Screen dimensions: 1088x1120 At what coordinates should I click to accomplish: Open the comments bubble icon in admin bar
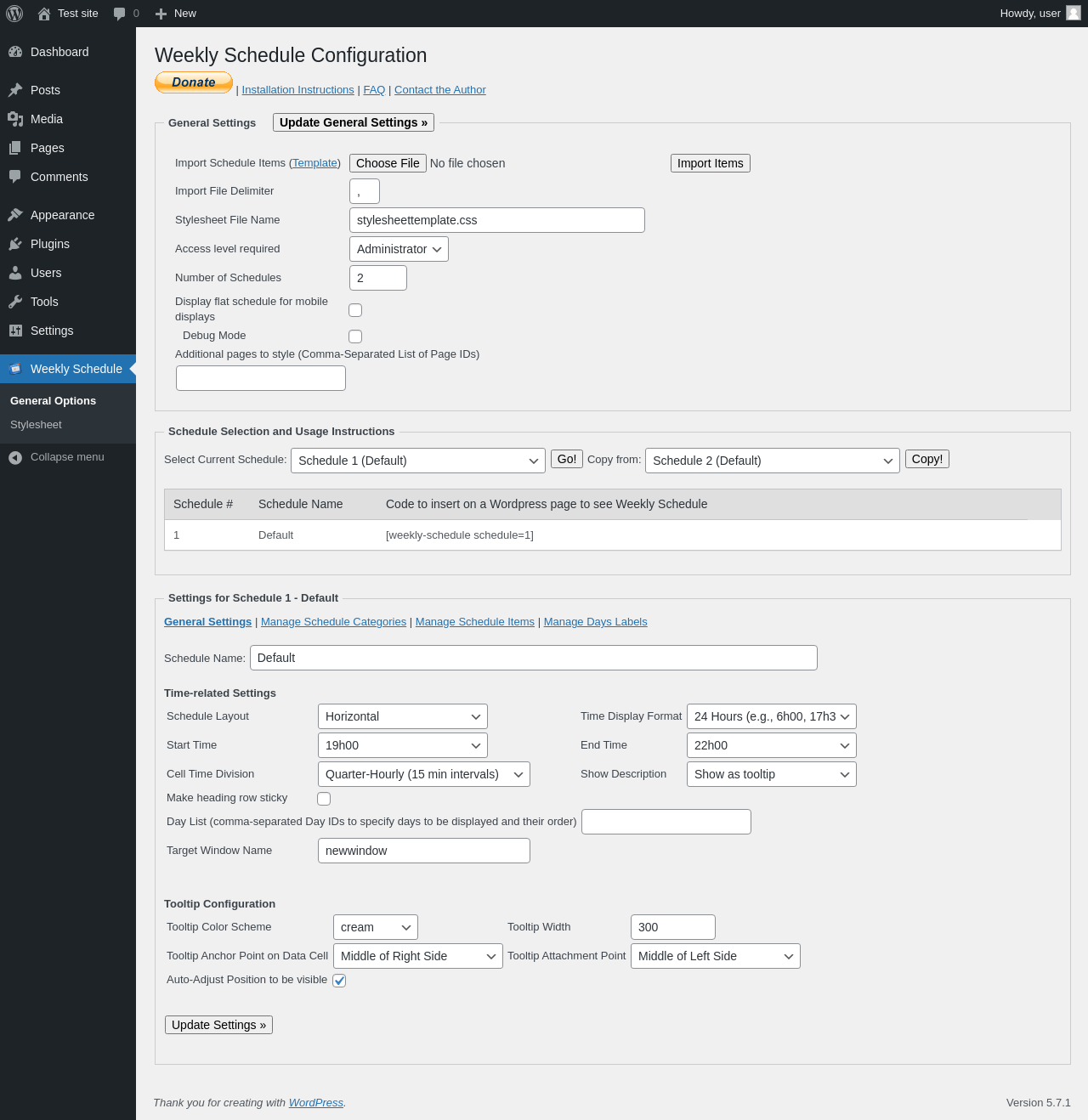click(x=120, y=14)
